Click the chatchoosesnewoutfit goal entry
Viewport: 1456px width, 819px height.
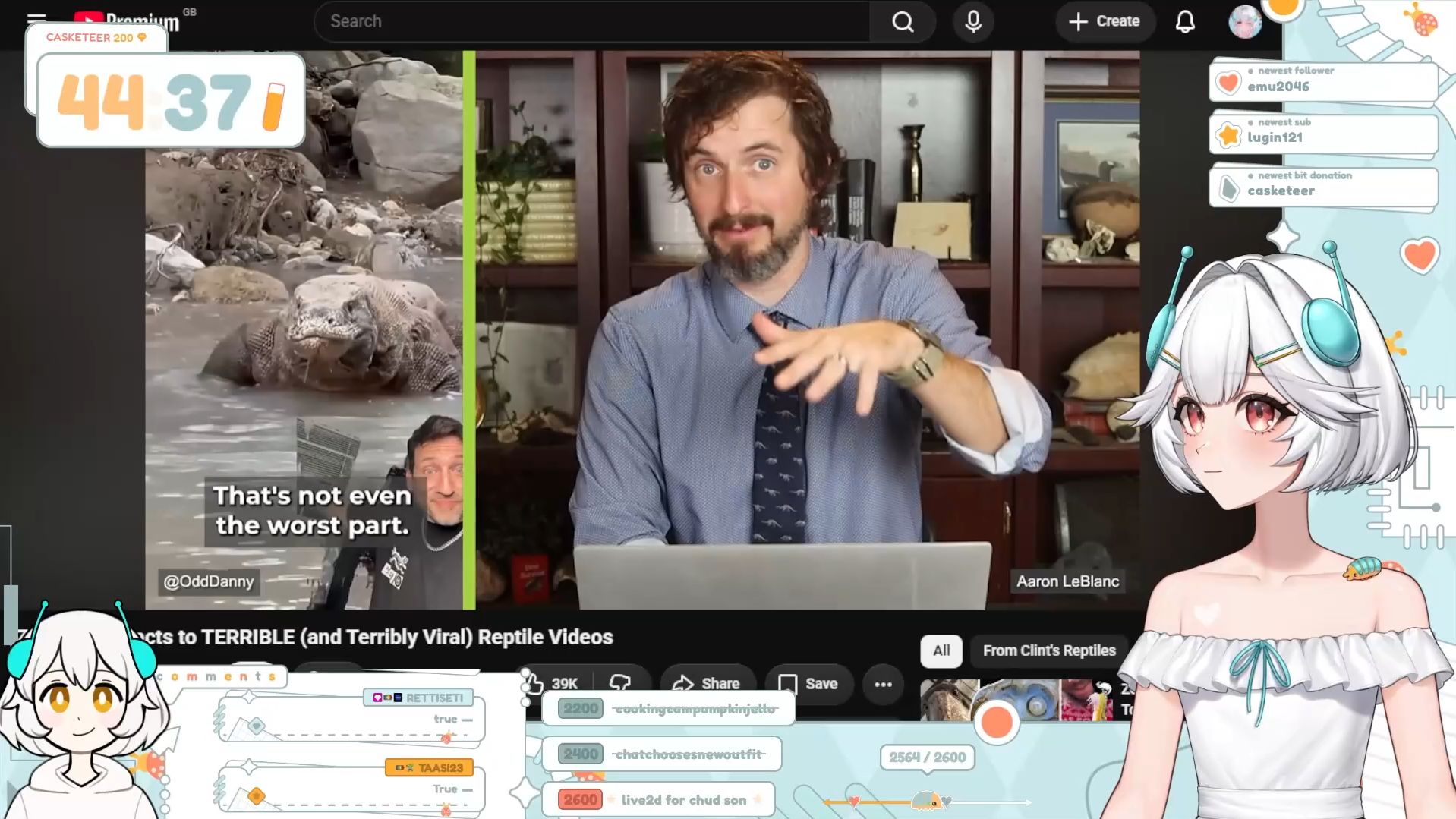[x=661, y=754]
